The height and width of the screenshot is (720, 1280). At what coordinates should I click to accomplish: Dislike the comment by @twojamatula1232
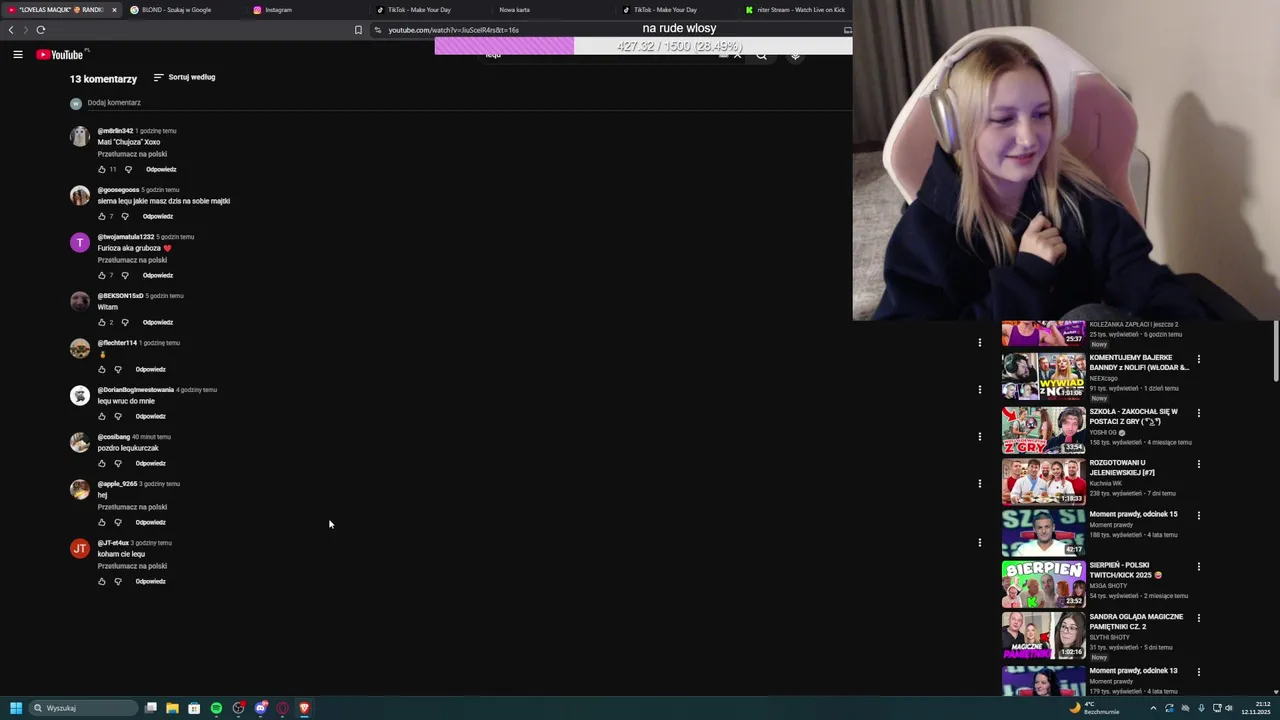point(125,275)
